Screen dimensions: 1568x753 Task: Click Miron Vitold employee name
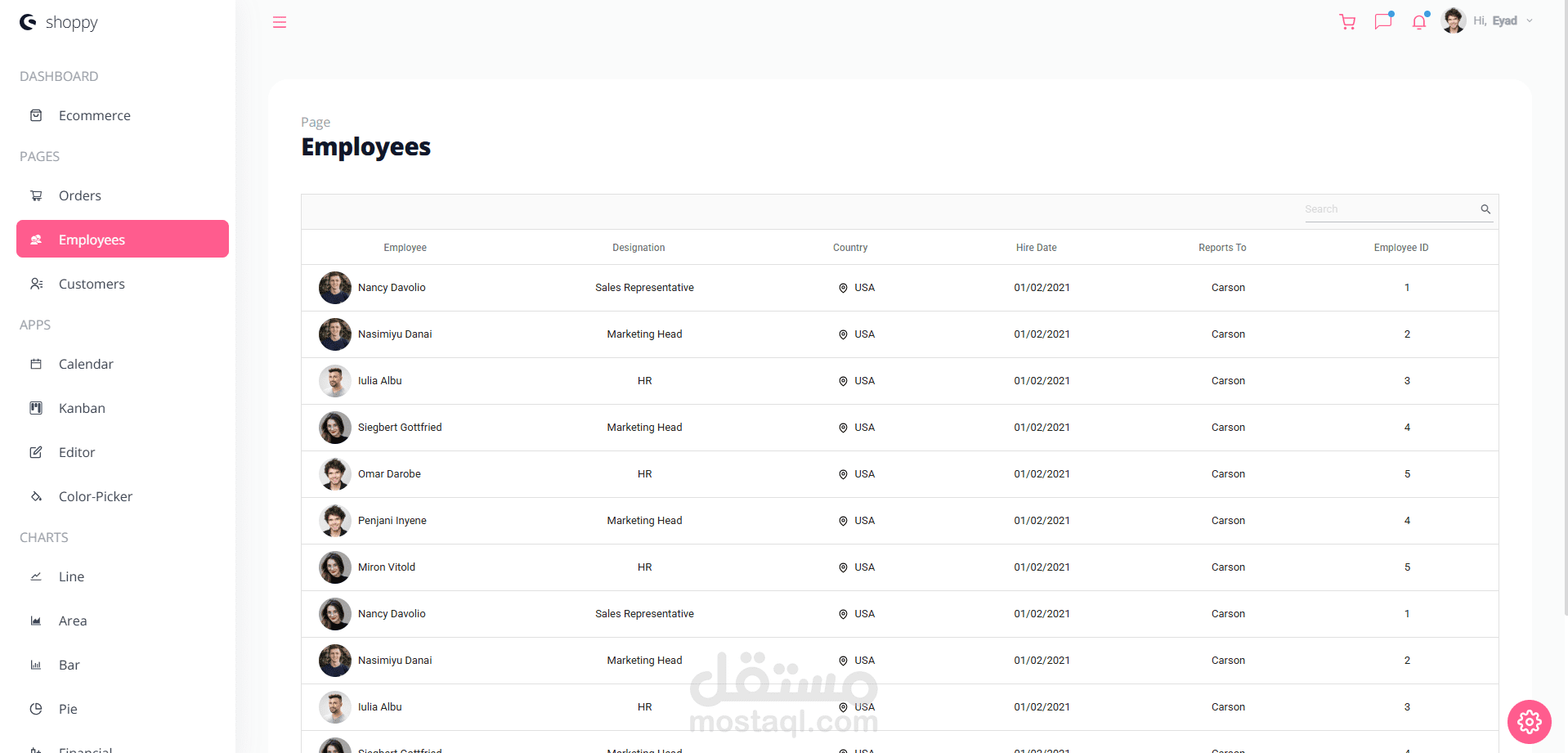point(387,567)
